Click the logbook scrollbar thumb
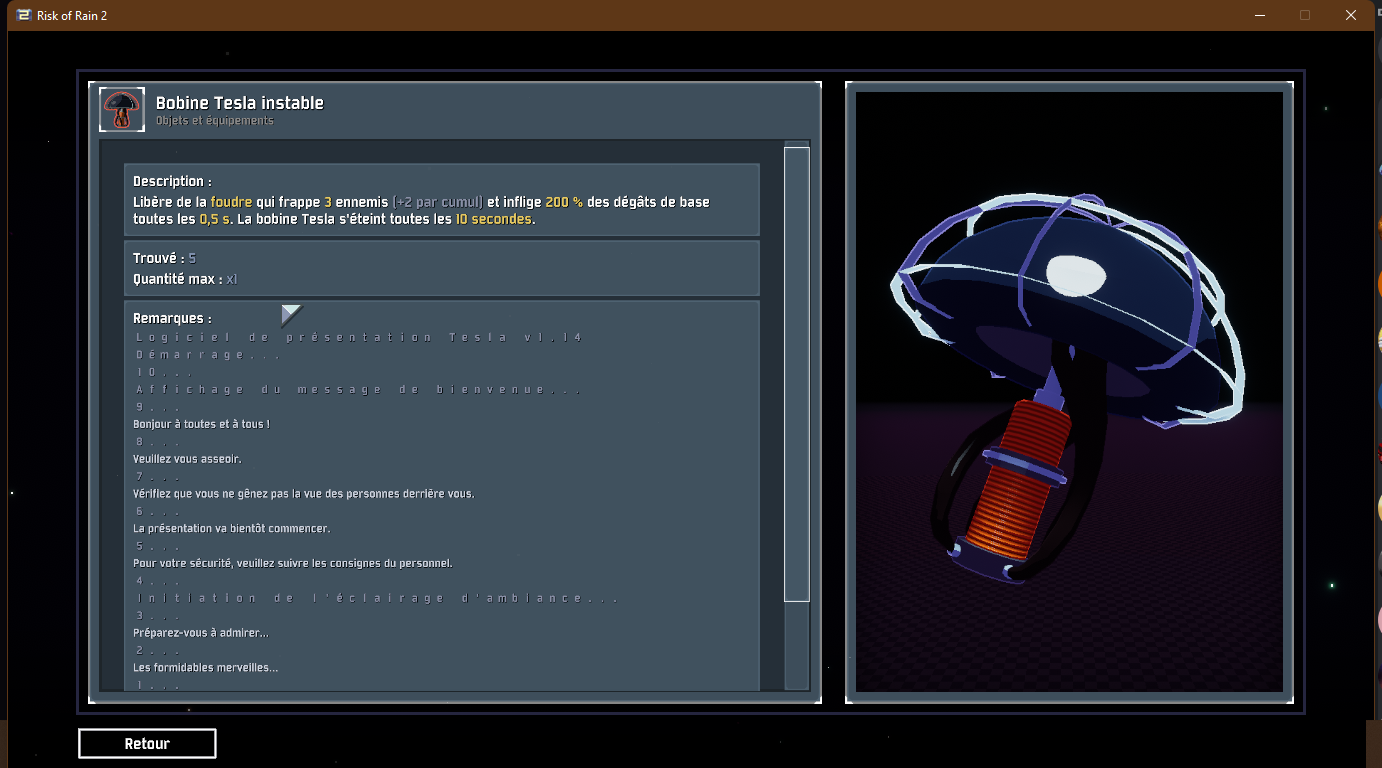This screenshot has height=768, width=1382. pyautogui.click(x=796, y=373)
